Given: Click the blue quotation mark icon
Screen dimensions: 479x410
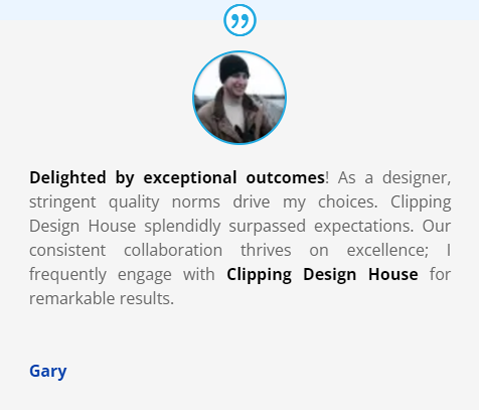Looking at the screenshot, I should coord(240,20).
